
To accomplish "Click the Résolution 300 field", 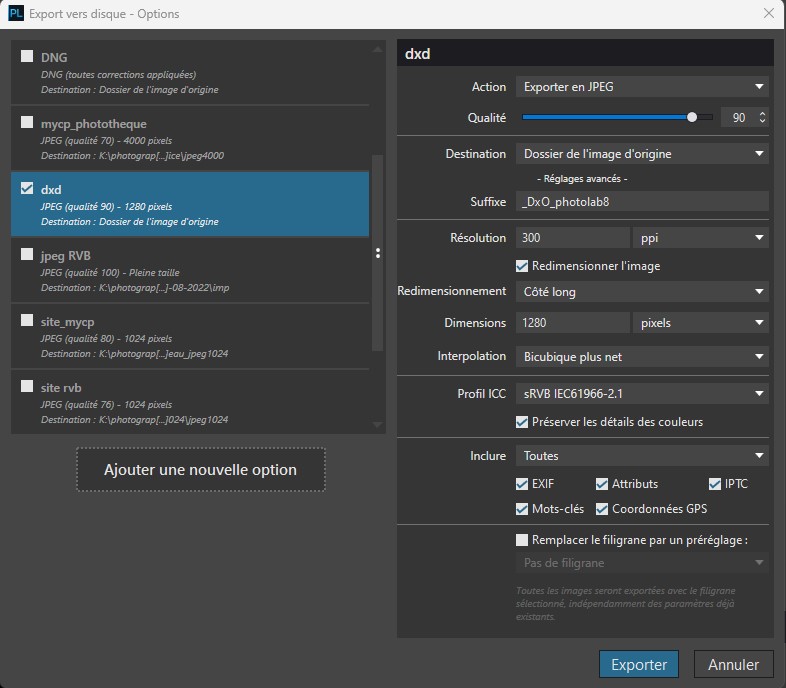I will (572, 238).
